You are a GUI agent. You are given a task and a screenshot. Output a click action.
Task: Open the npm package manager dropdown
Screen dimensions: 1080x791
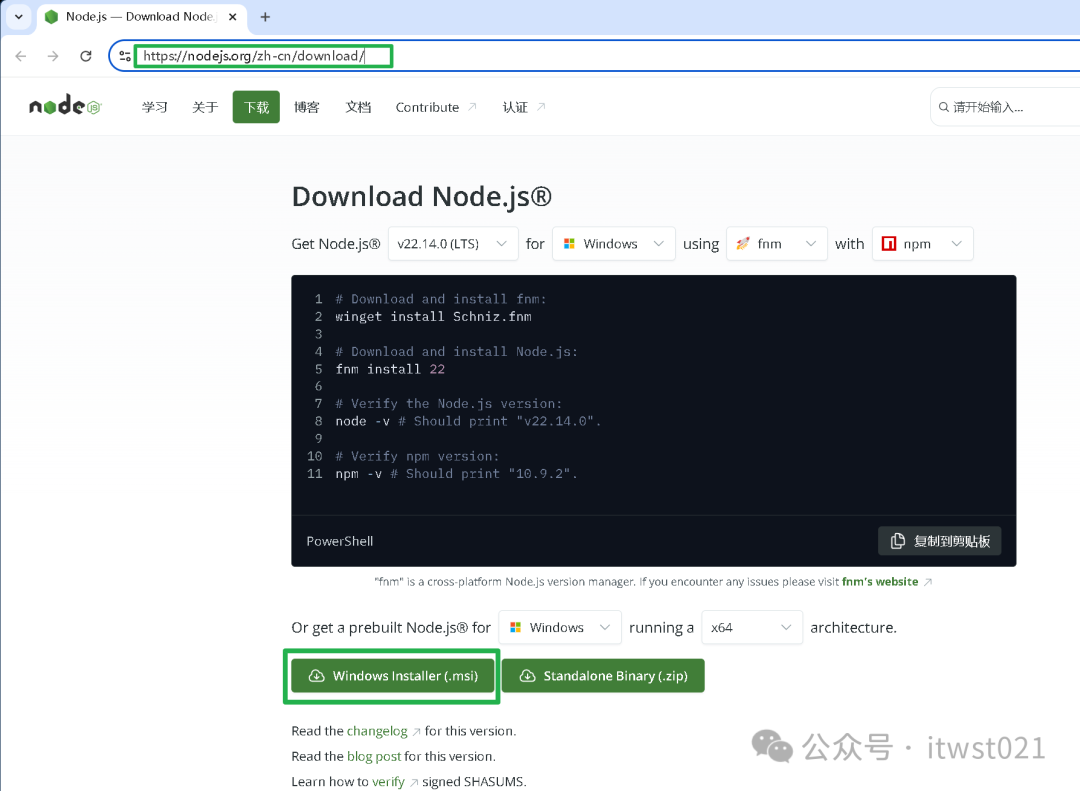click(x=923, y=243)
